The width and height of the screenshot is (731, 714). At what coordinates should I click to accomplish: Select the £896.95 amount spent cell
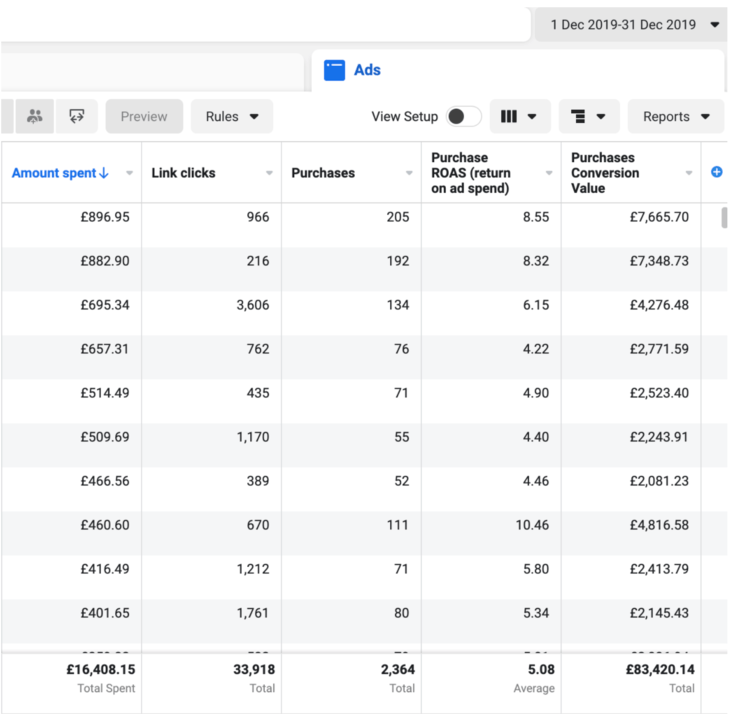click(x=105, y=217)
